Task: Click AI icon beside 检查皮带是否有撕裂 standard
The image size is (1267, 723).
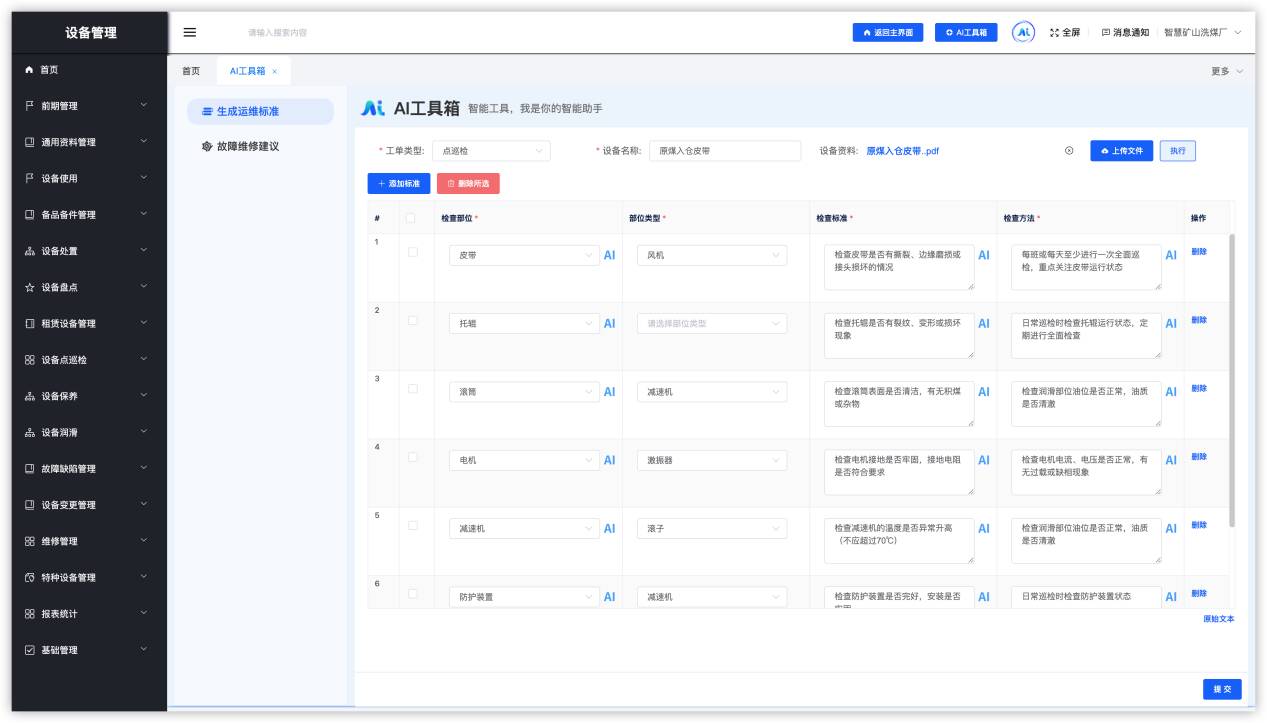Action: pyautogui.click(x=984, y=255)
